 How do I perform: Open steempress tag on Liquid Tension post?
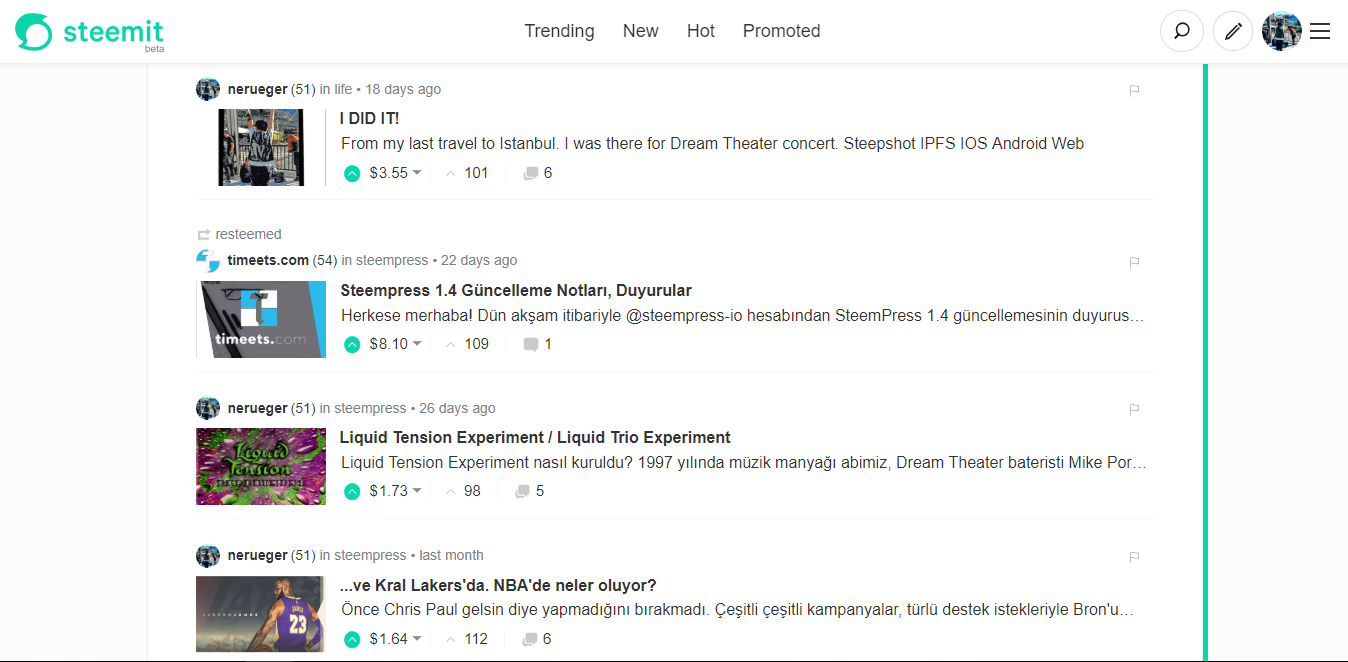tap(370, 408)
